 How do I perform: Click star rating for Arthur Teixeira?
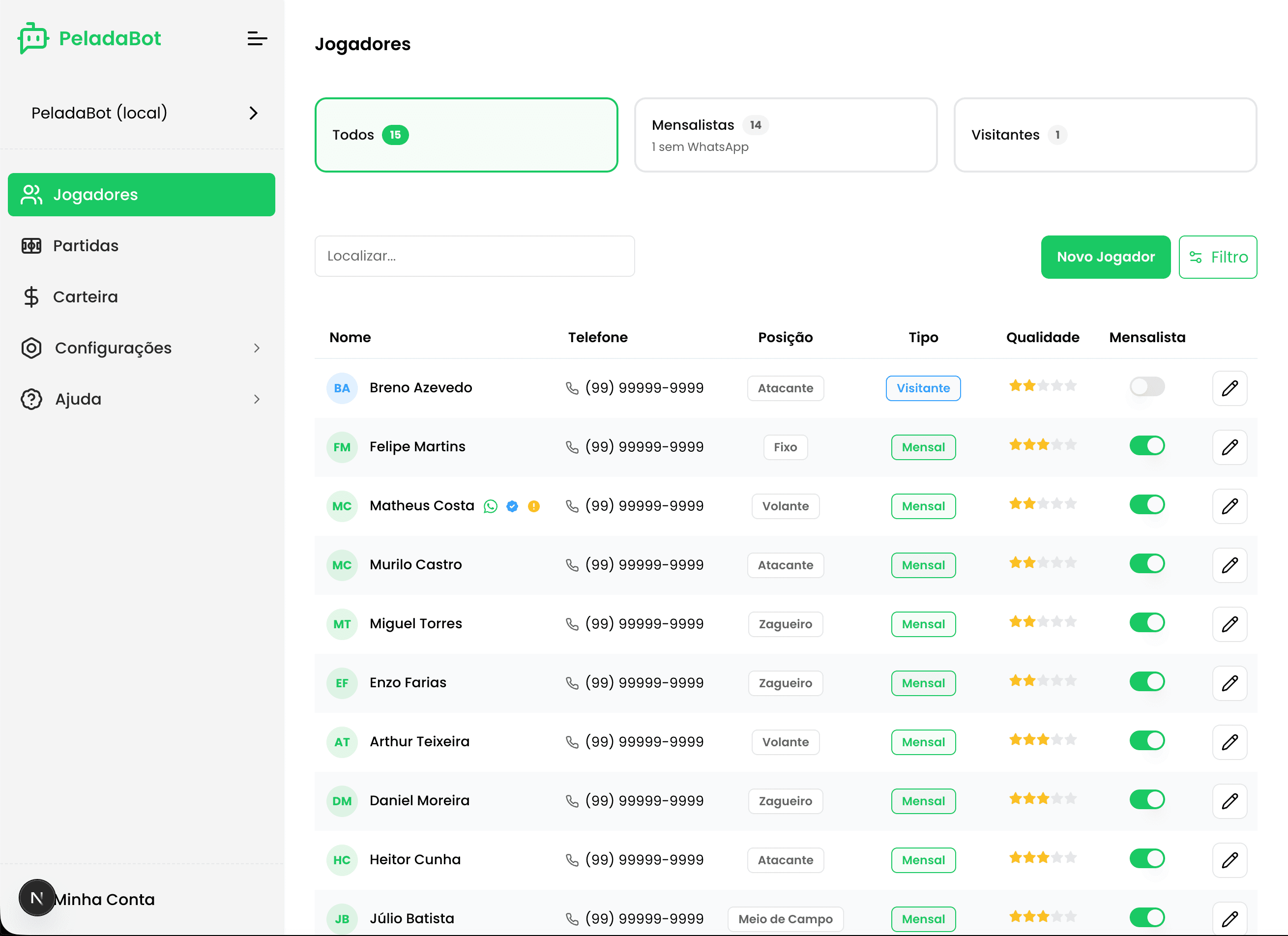point(1042,740)
